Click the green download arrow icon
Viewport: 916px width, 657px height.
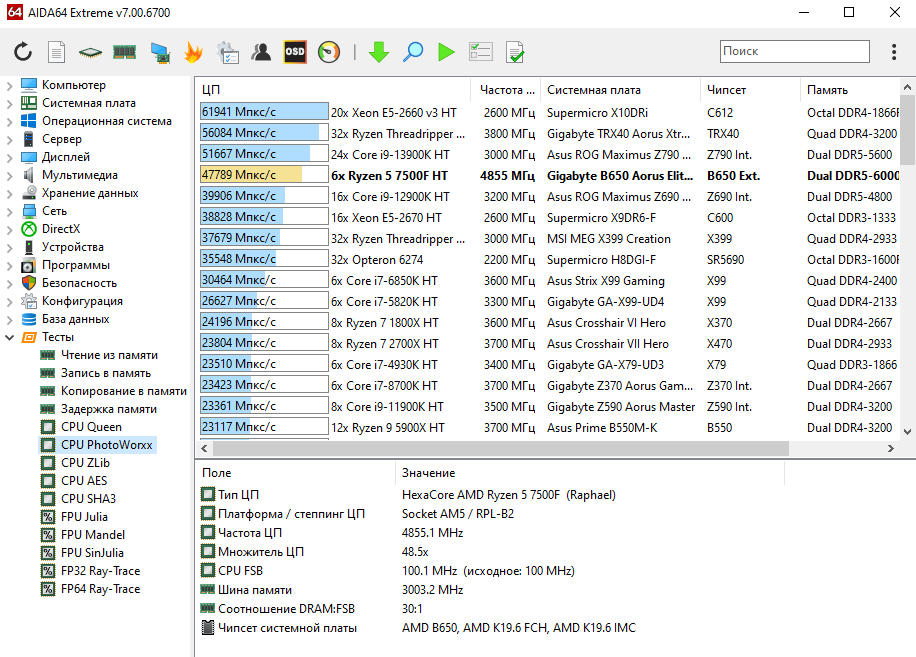pyautogui.click(x=379, y=52)
